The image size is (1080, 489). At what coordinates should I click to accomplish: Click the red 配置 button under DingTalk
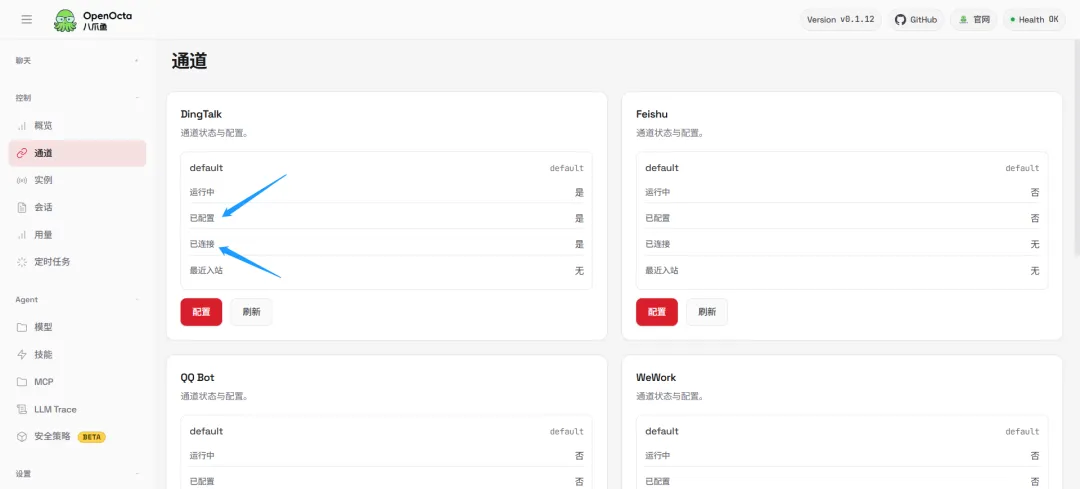[201, 312]
